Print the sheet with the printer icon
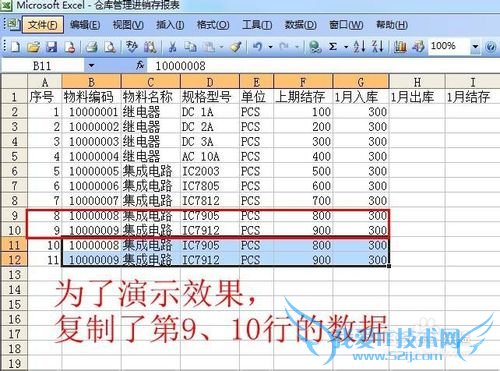The image size is (500, 371). [x=91, y=47]
